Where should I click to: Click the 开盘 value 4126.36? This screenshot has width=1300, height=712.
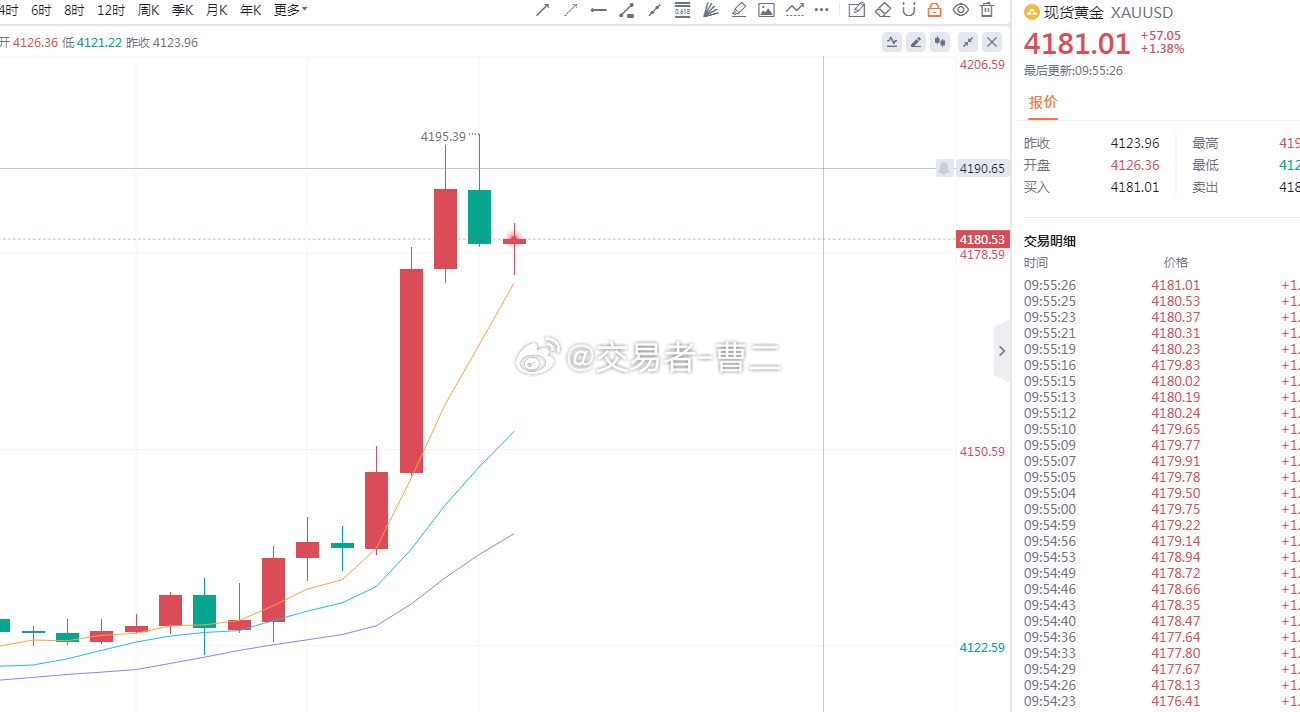1135,165
